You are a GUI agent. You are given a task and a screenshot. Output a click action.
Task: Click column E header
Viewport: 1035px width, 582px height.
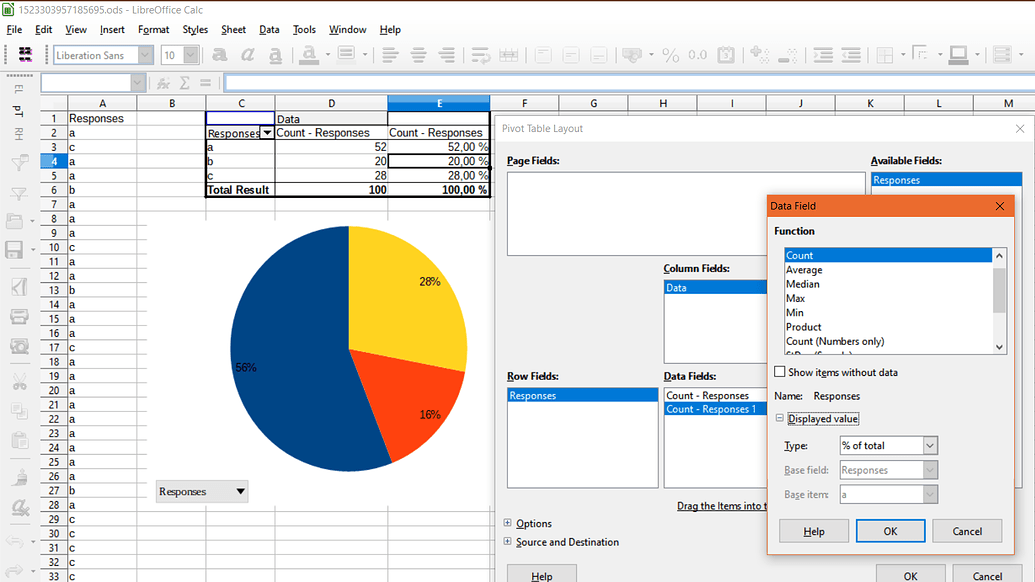coord(439,103)
